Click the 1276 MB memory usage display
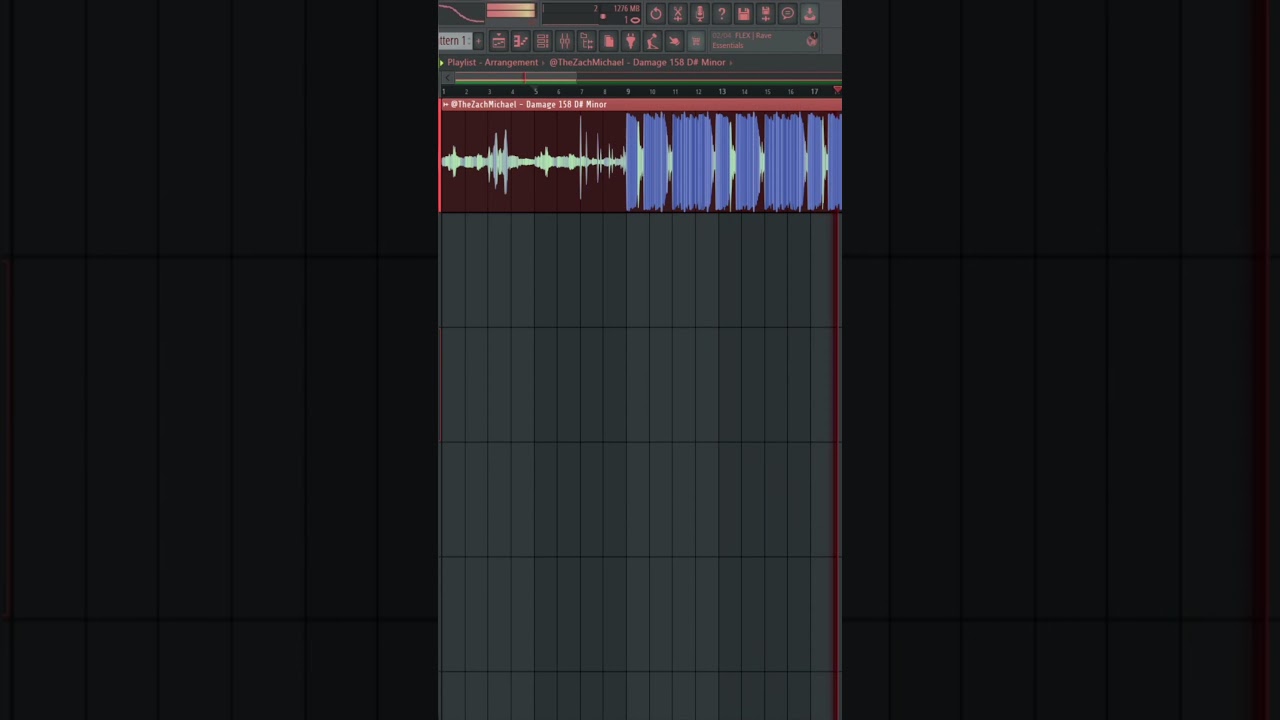 coord(626,8)
